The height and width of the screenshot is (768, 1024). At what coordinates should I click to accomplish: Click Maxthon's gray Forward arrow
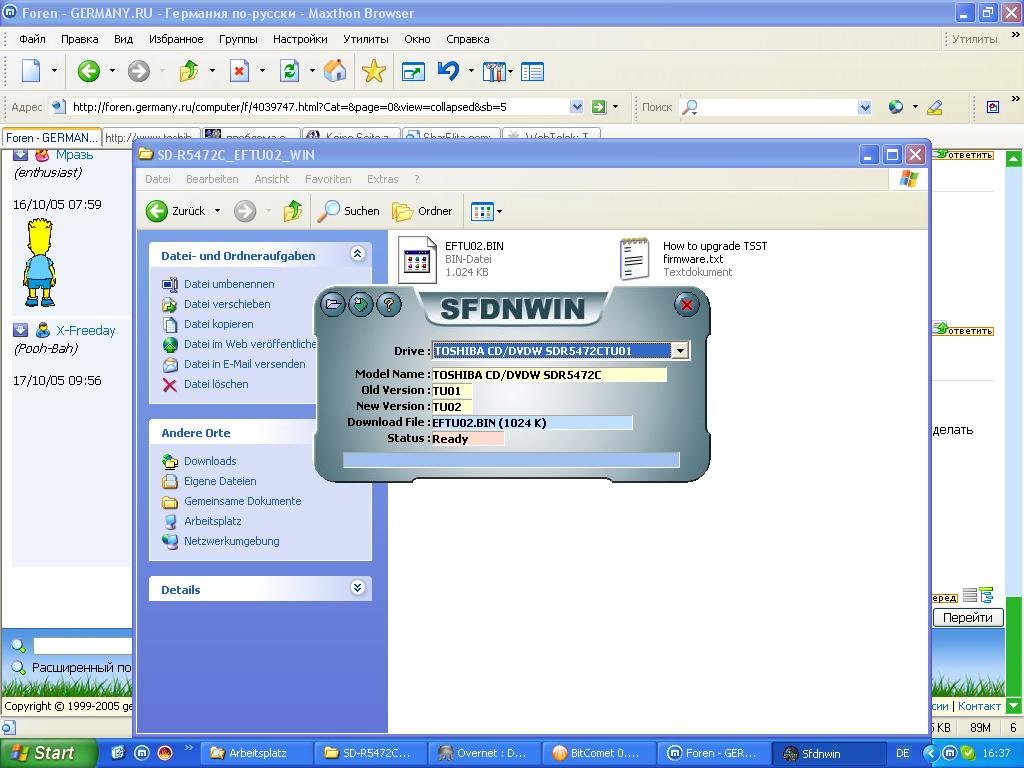tap(138, 71)
